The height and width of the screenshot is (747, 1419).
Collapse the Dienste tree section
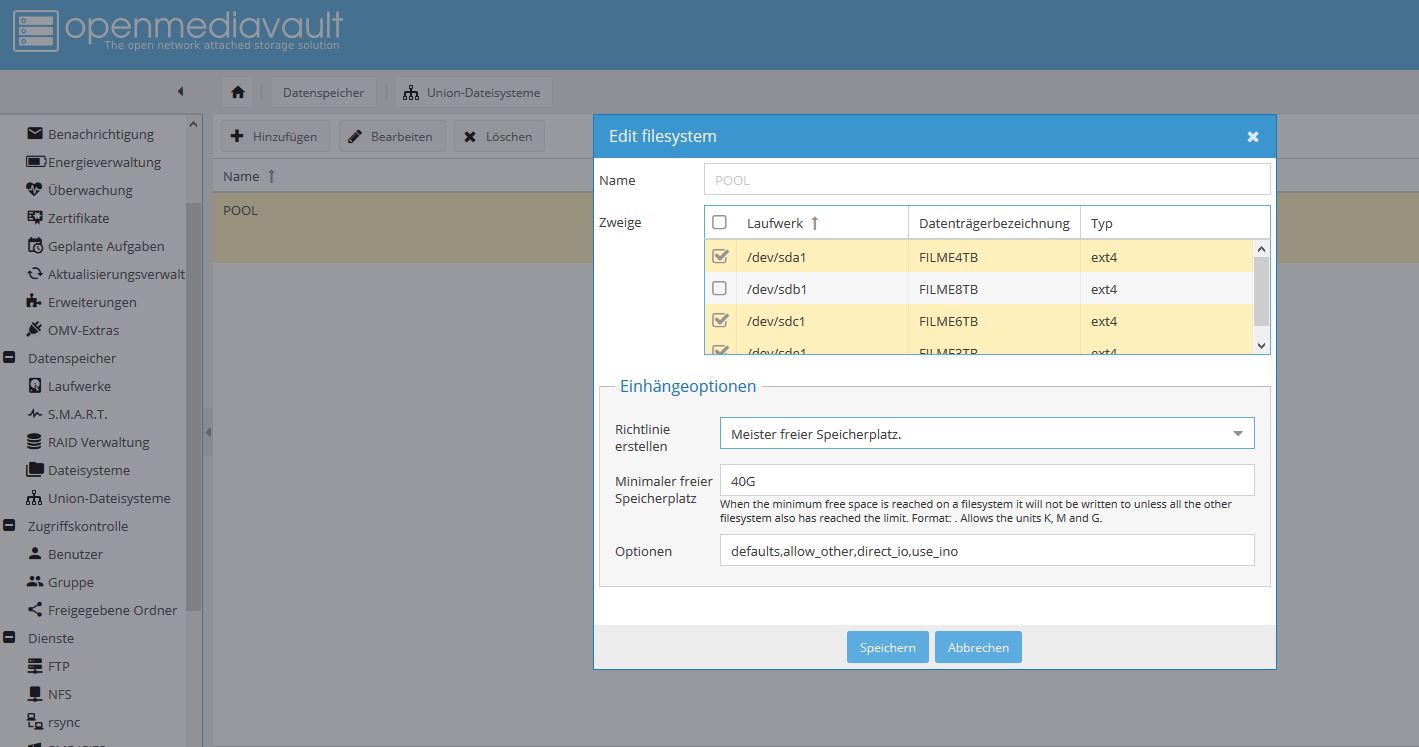[x=9, y=637]
